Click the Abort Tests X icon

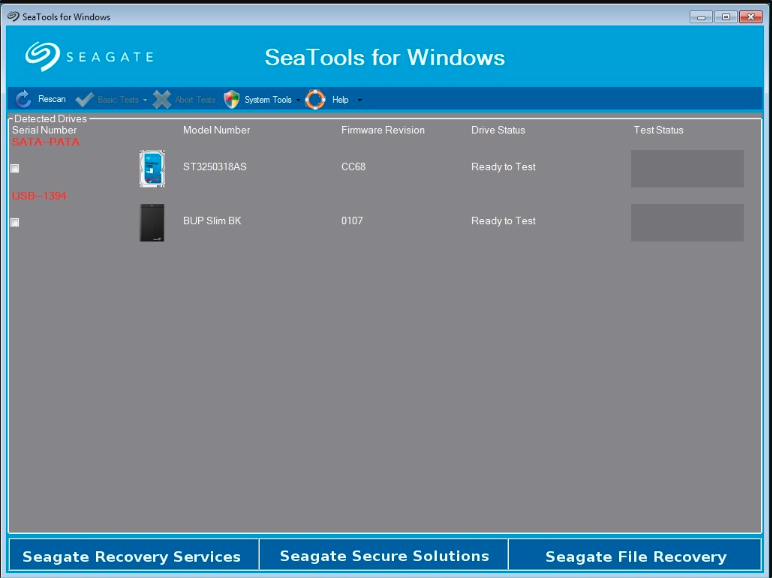[x=162, y=100]
